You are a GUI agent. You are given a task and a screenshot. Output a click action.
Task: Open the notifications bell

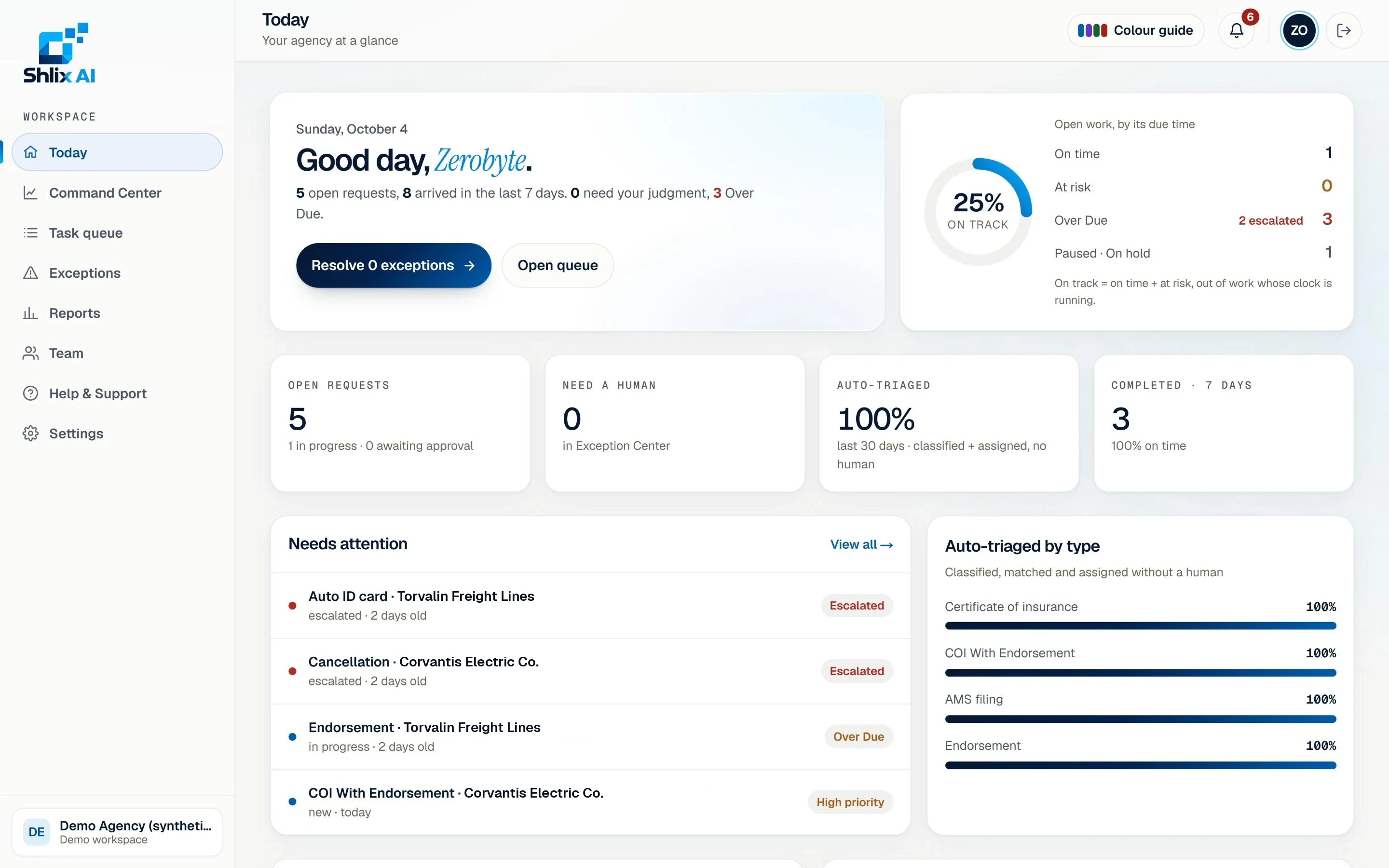tap(1236, 30)
